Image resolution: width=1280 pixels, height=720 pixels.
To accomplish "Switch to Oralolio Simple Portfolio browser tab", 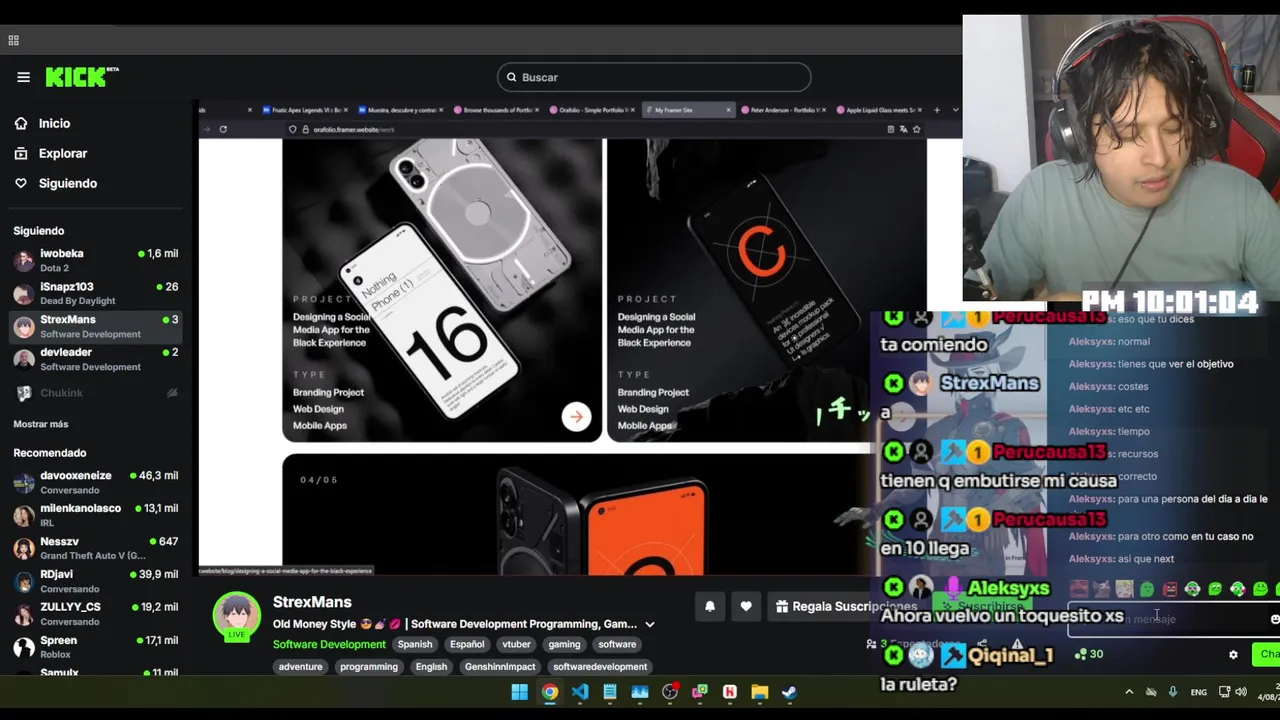I will click(594, 110).
